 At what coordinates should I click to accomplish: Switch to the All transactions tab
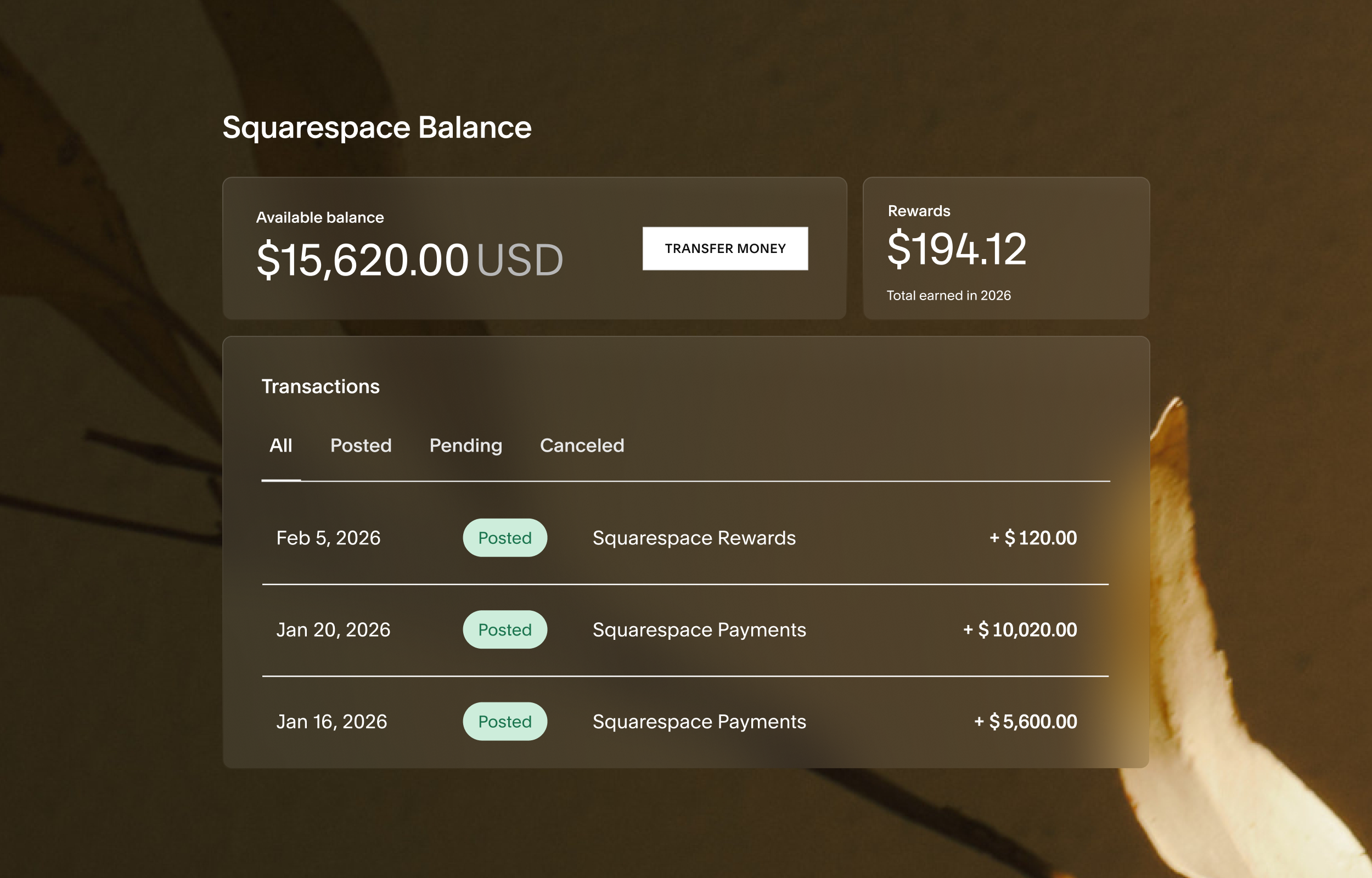pyautogui.click(x=280, y=445)
